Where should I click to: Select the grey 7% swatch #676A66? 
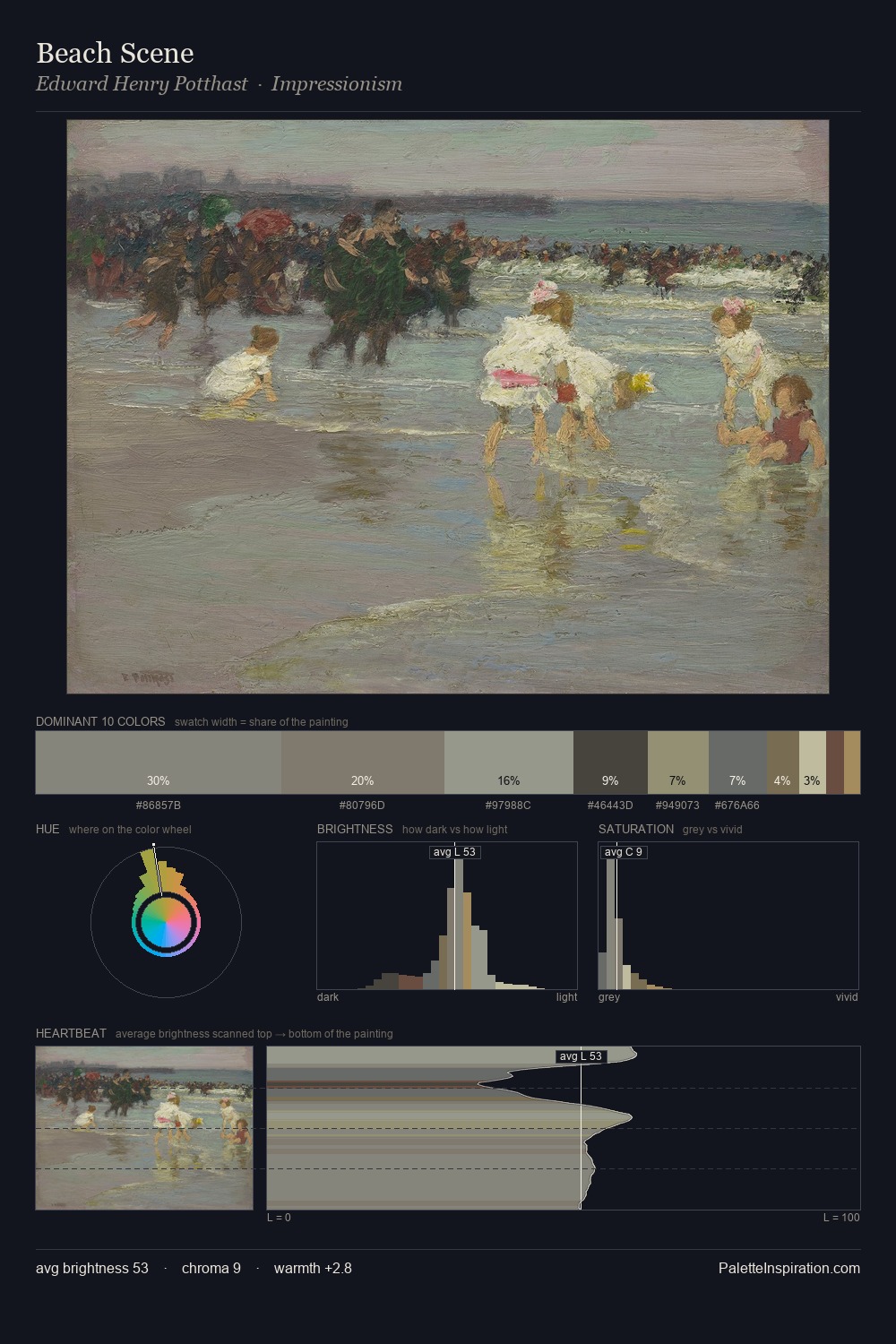click(737, 762)
